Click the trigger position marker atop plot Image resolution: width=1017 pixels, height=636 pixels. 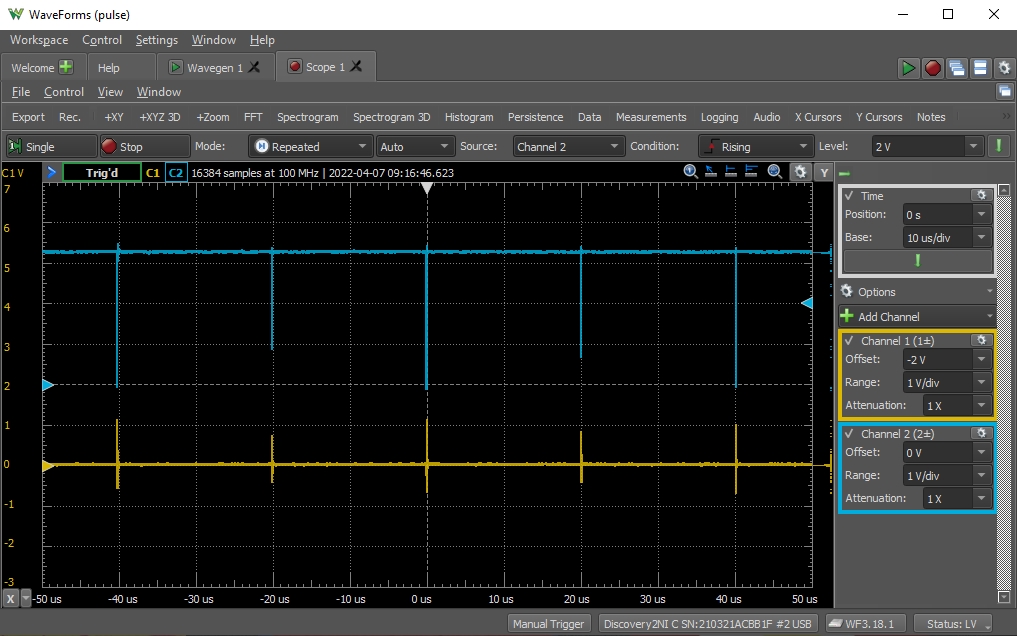click(x=427, y=188)
